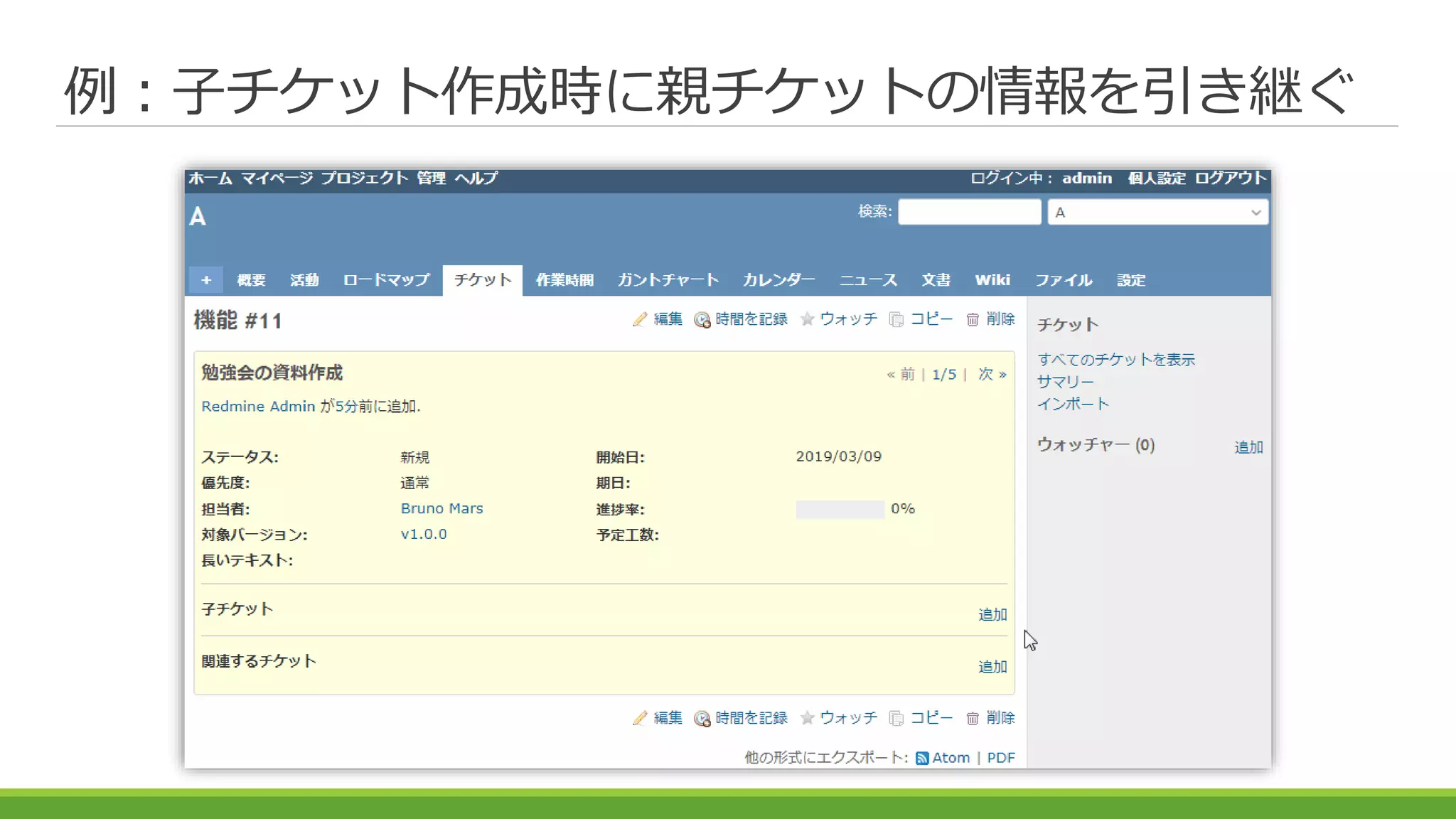The image size is (1456, 819).
Task: Click the top ウォッチ link
Action: (849, 319)
